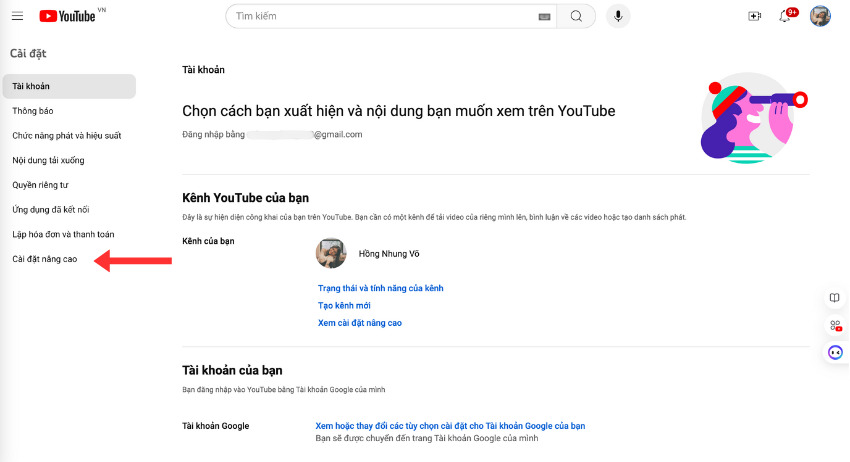Click the apps extension icon on right edge
The height and width of the screenshot is (462, 850).
point(835,325)
